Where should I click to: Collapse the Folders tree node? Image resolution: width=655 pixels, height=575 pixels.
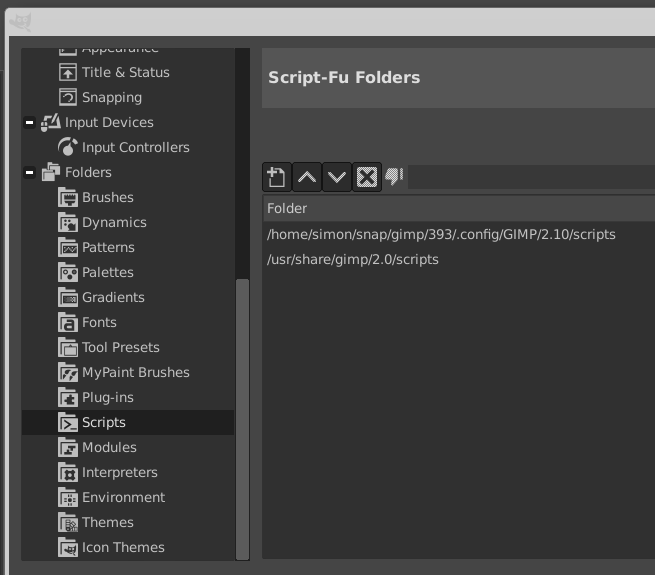tap(29, 172)
